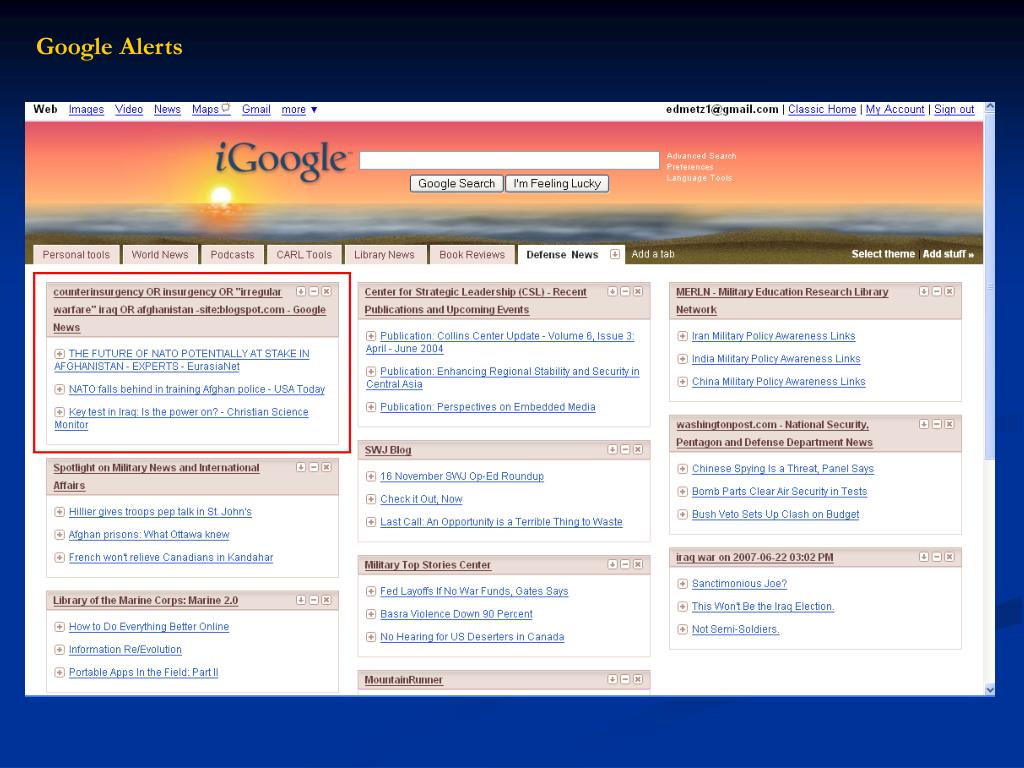Expand the NATO falls behind story preview
Viewport: 1024px width, 768px height.
[59, 389]
